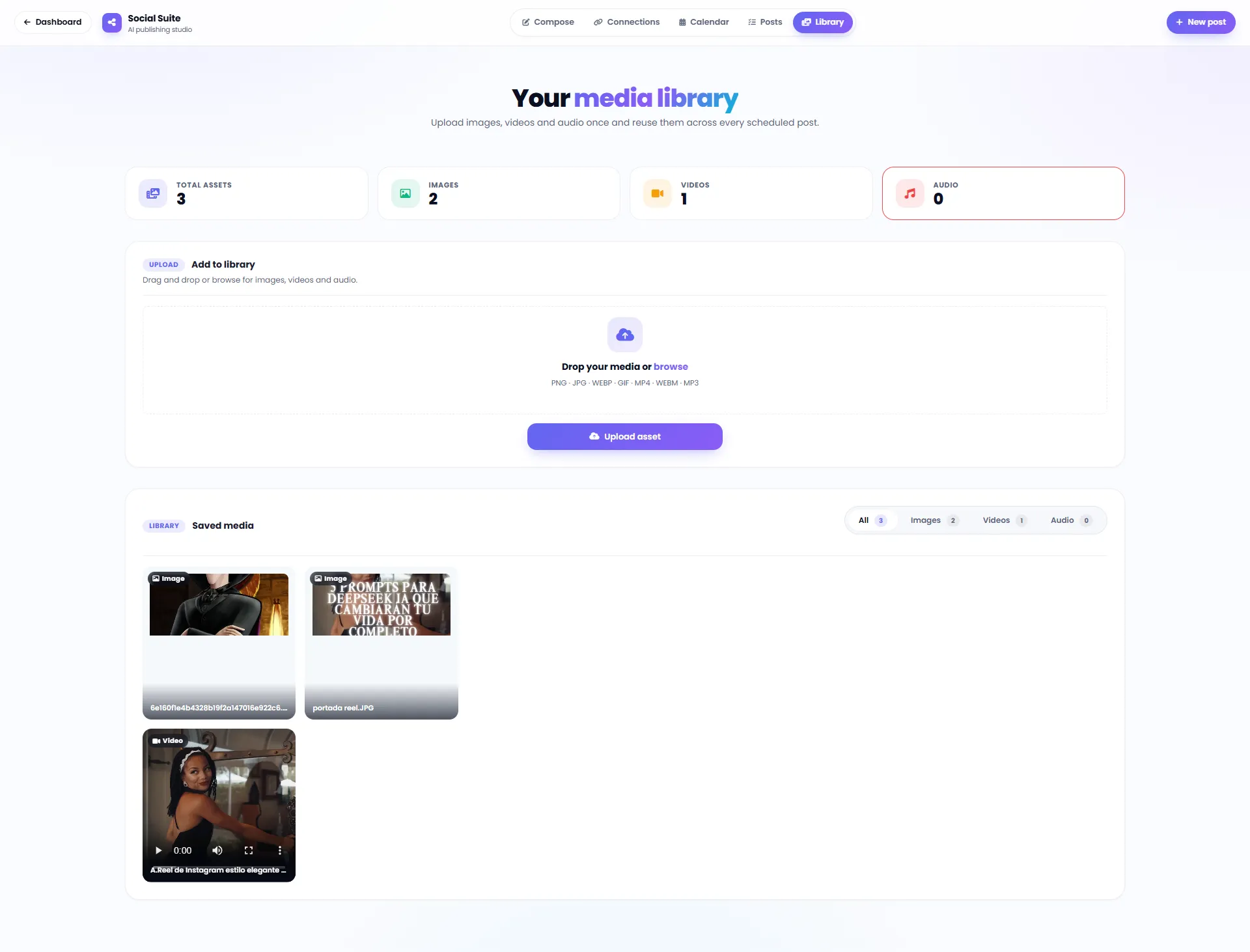The height and width of the screenshot is (952, 1250).
Task: Open the Connections tab
Action: (627, 22)
